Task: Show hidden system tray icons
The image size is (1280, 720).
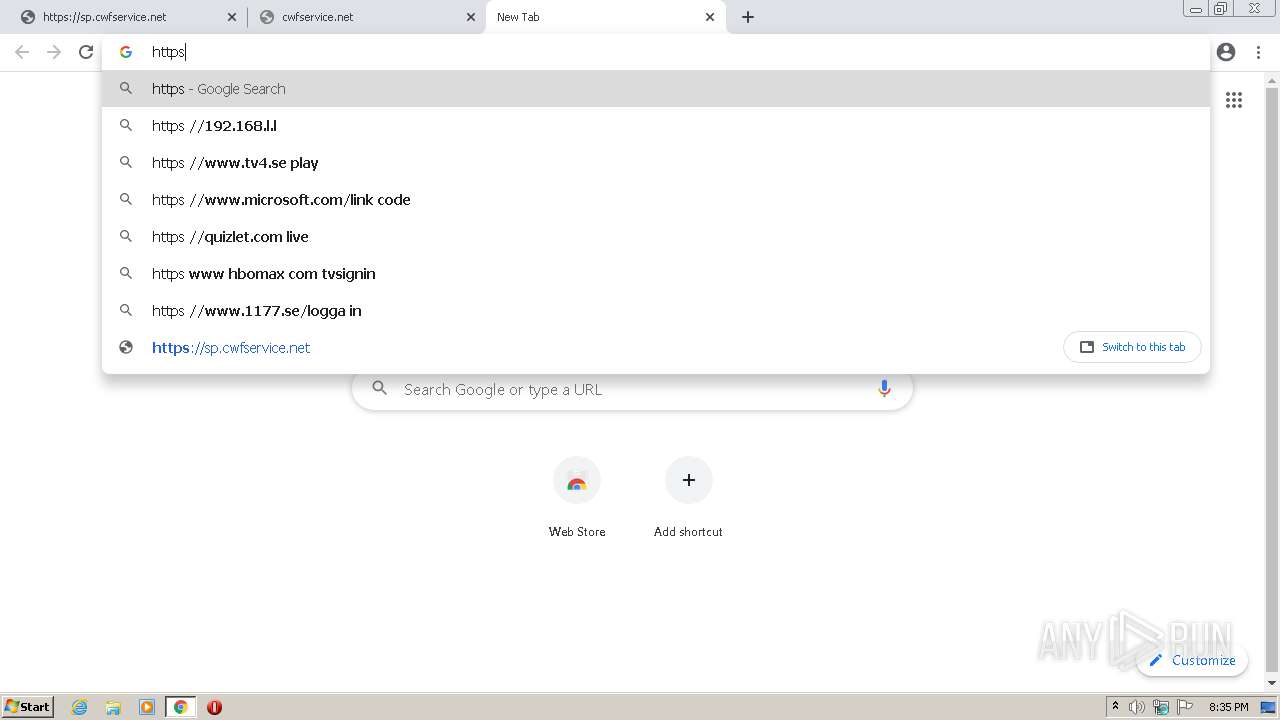Action: tap(1115, 707)
